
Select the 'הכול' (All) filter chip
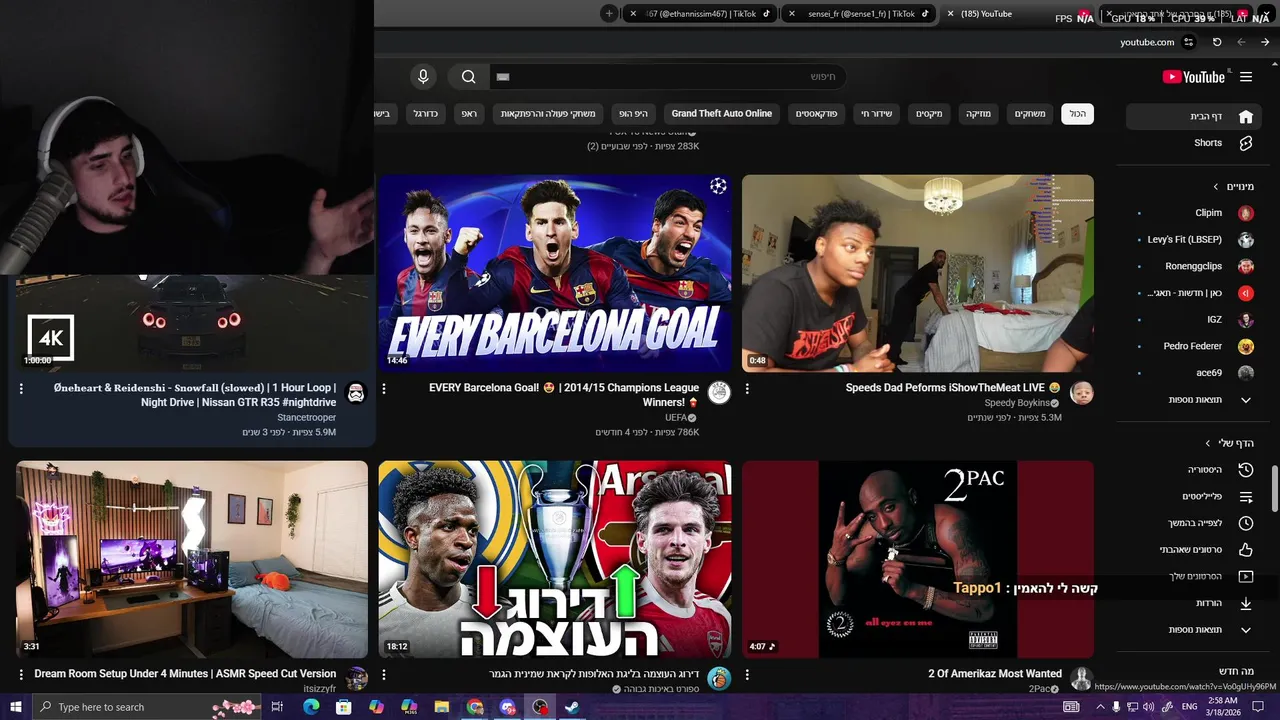point(1077,114)
